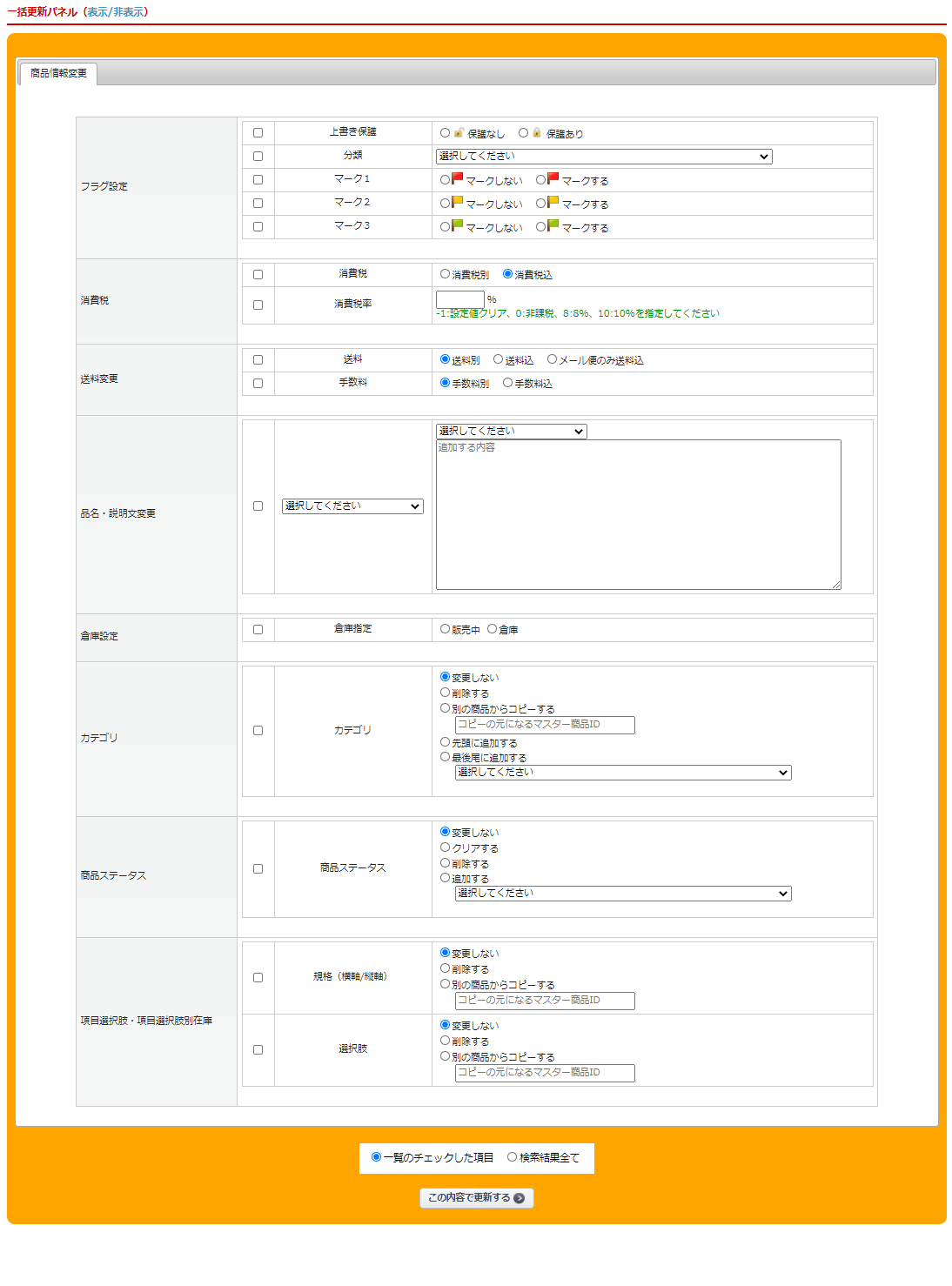Click the 追加する内容 text area
The width and height of the screenshot is (952, 1286).
pyautogui.click(x=638, y=514)
